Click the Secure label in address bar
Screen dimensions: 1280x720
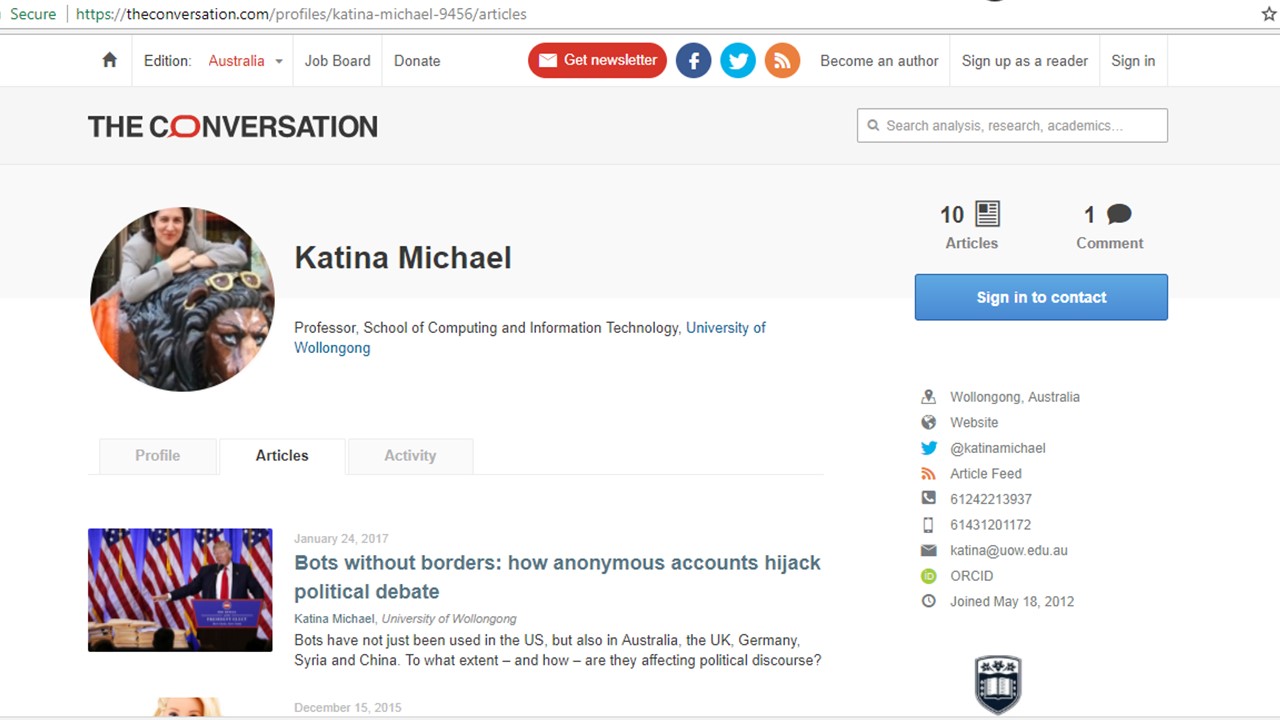33,14
